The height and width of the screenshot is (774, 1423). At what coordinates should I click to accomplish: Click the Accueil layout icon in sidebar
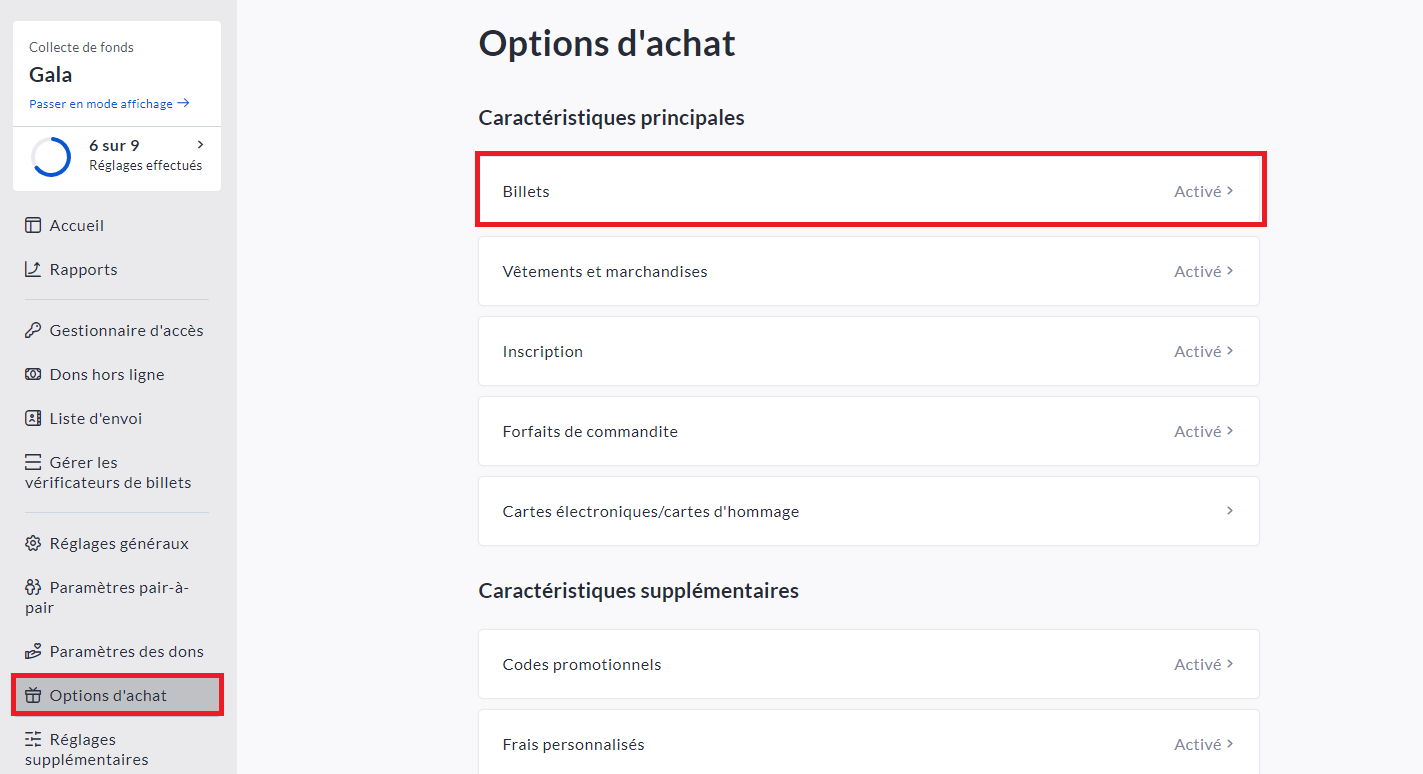pyautogui.click(x=33, y=225)
